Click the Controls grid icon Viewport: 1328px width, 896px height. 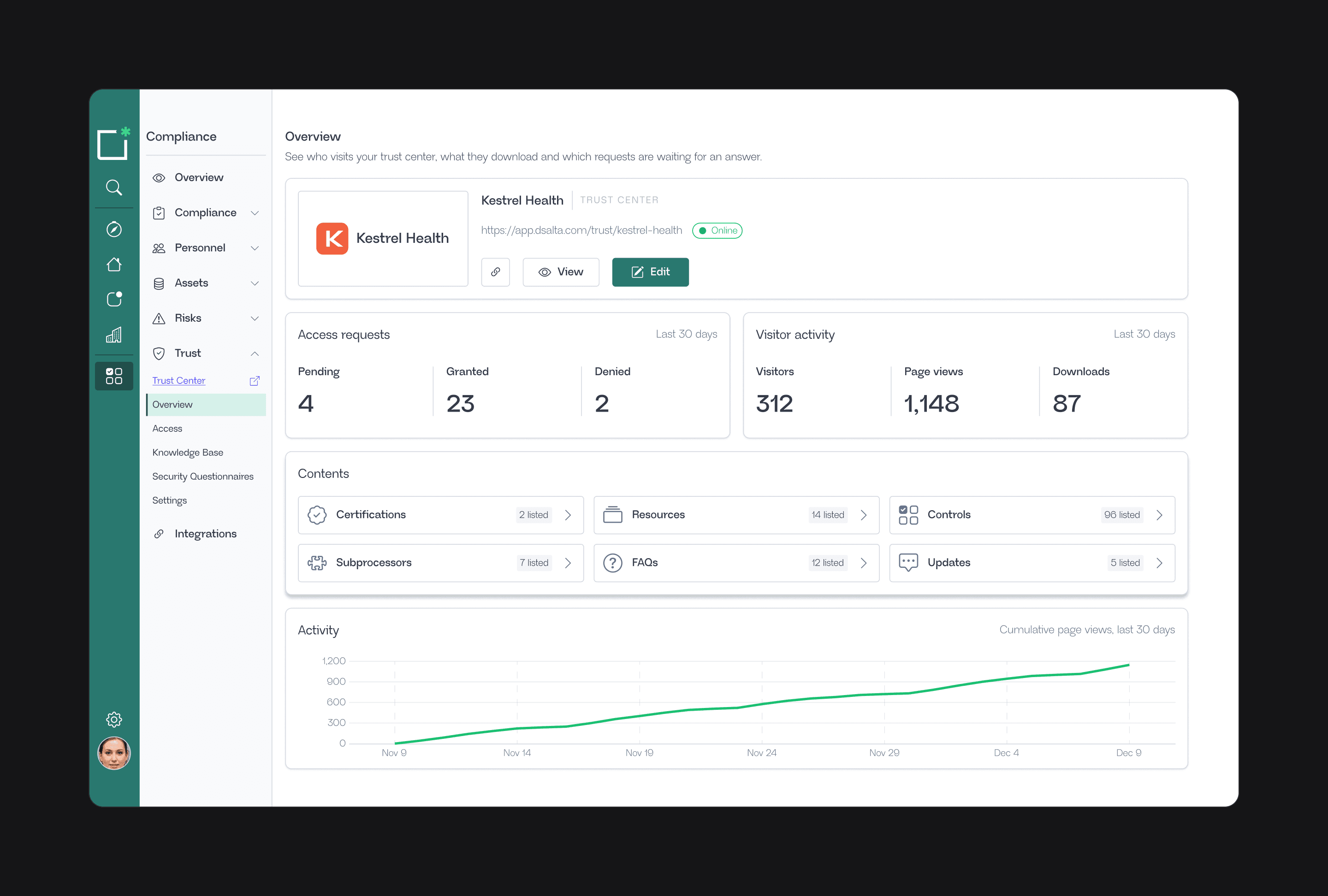coord(908,515)
